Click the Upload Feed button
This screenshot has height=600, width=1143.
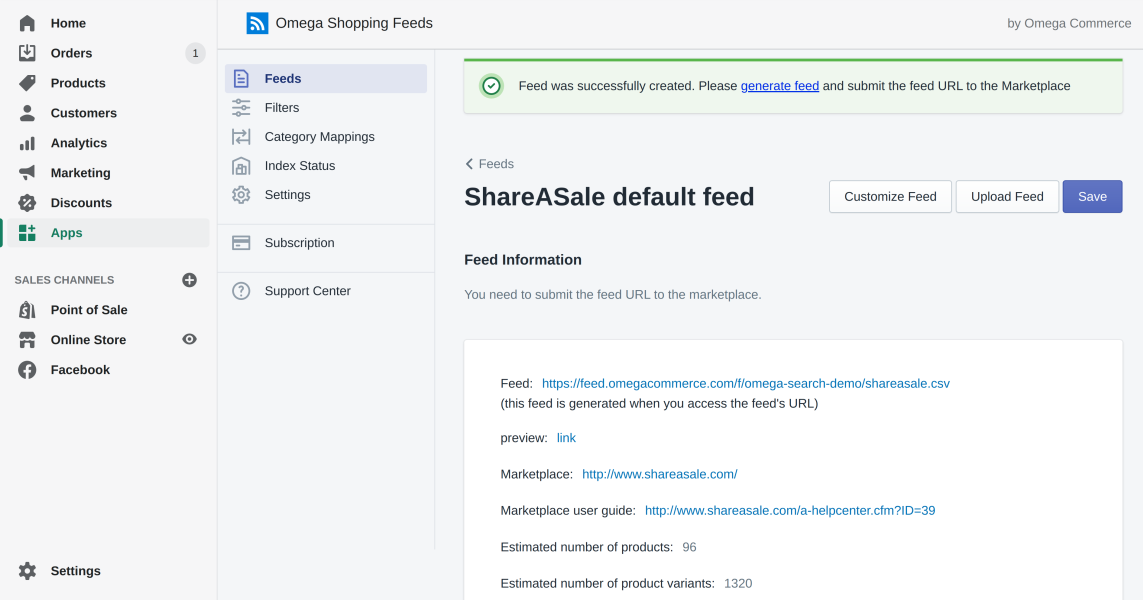[1007, 197]
